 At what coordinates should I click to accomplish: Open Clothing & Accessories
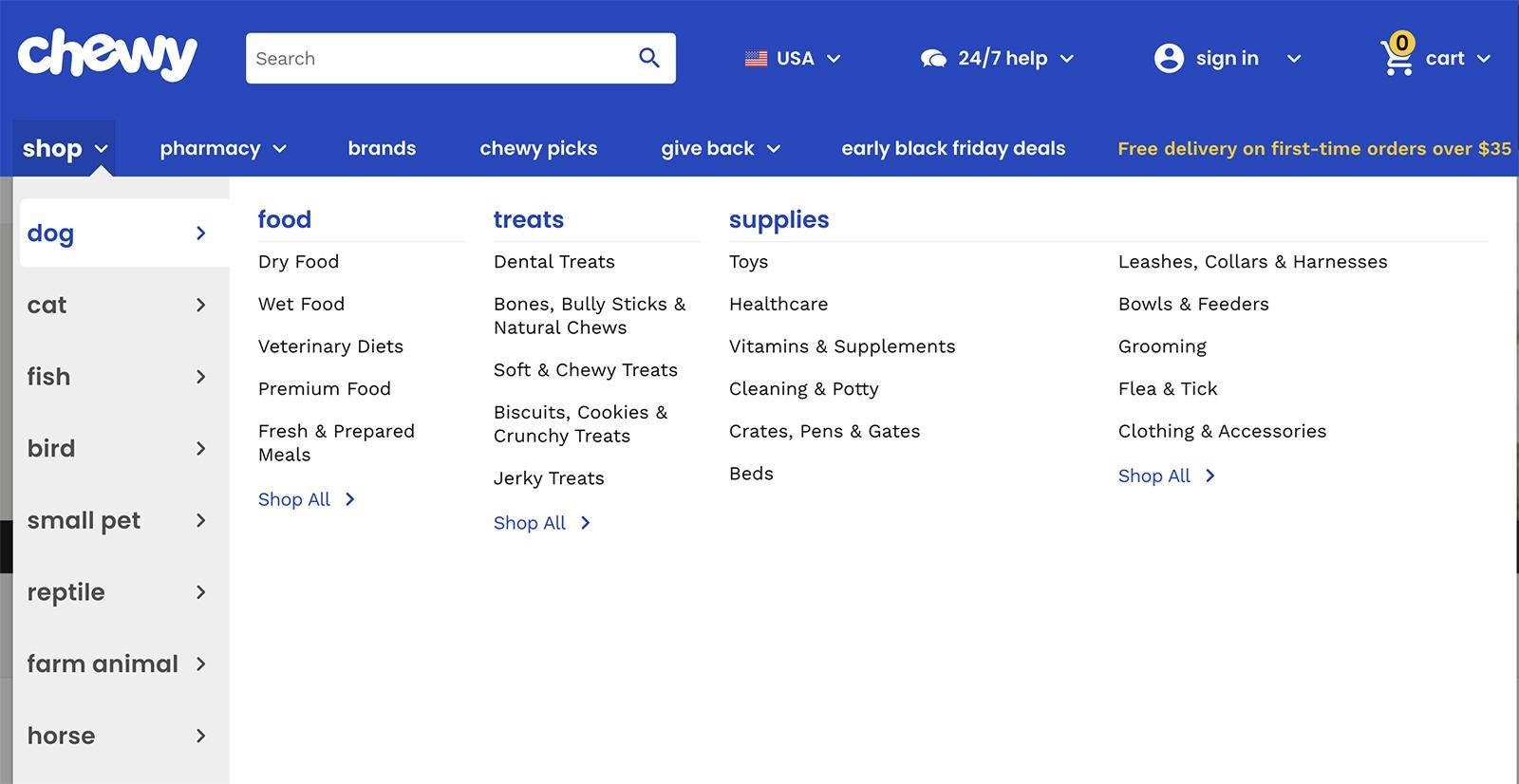(x=1222, y=431)
